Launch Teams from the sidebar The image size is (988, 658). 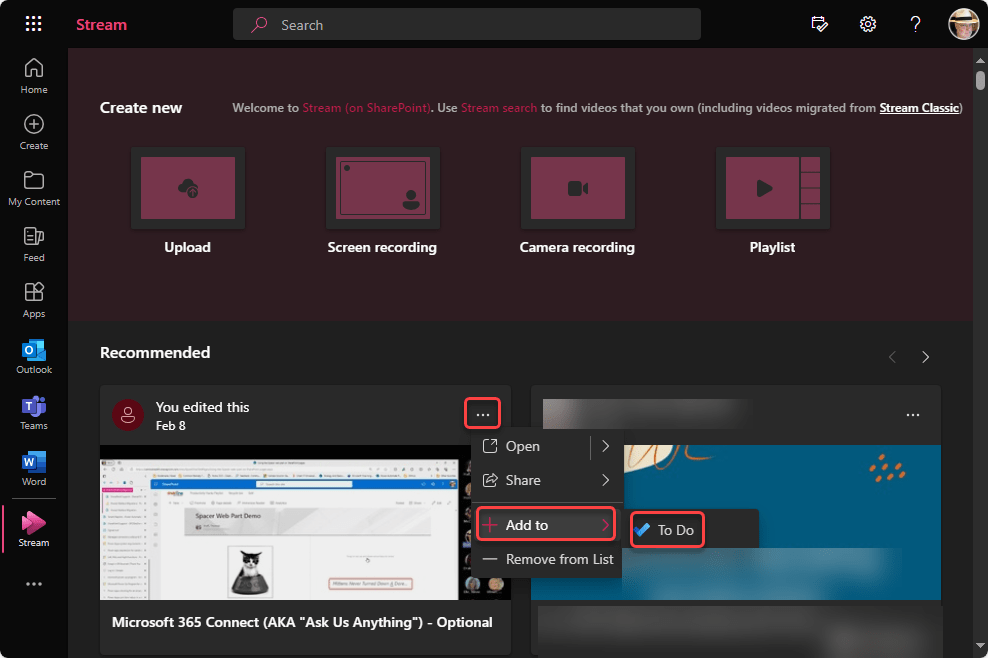click(34, 412)
